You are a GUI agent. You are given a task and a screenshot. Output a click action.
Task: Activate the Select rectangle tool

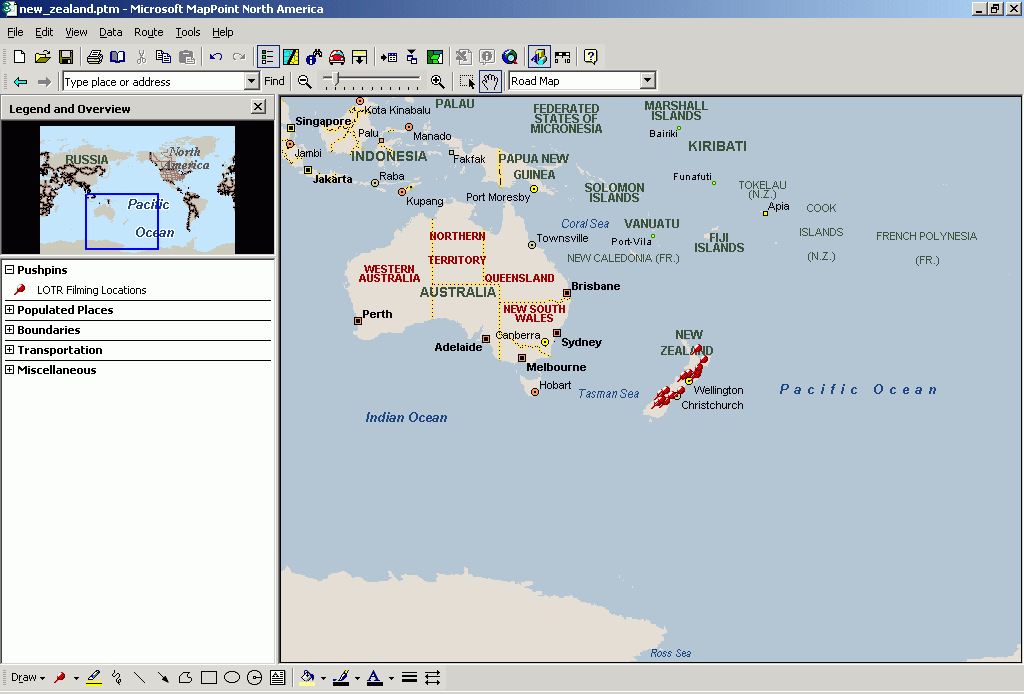coord(467,82)
